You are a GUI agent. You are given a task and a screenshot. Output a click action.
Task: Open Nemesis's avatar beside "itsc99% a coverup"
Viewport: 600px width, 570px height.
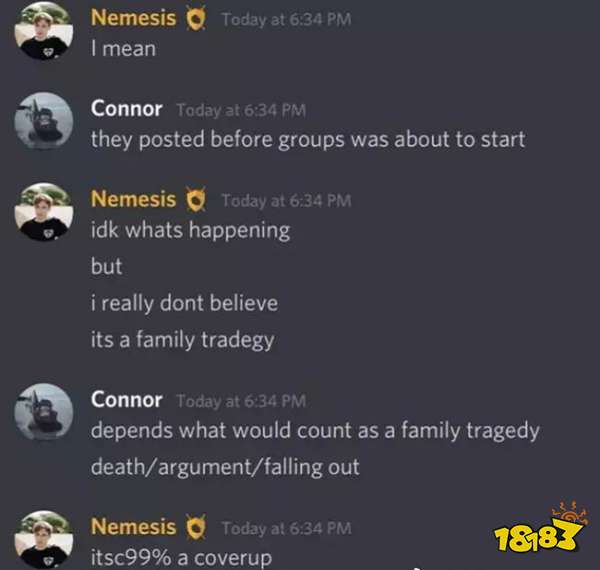tap(44, 539)
